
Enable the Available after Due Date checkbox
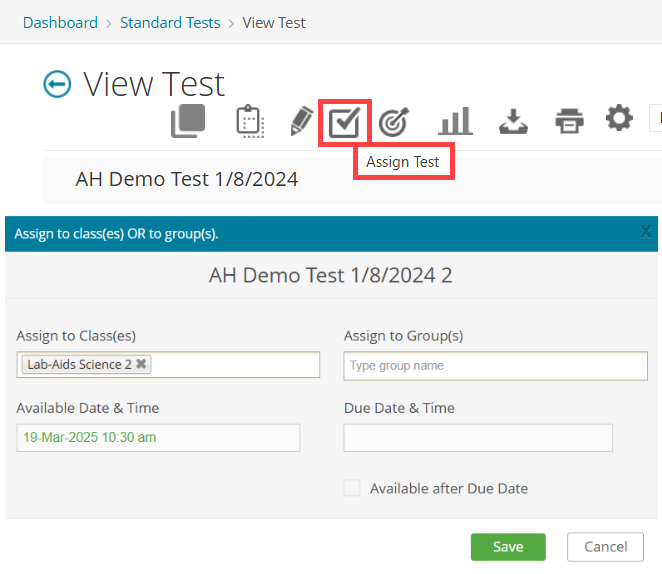pos(351,488)
